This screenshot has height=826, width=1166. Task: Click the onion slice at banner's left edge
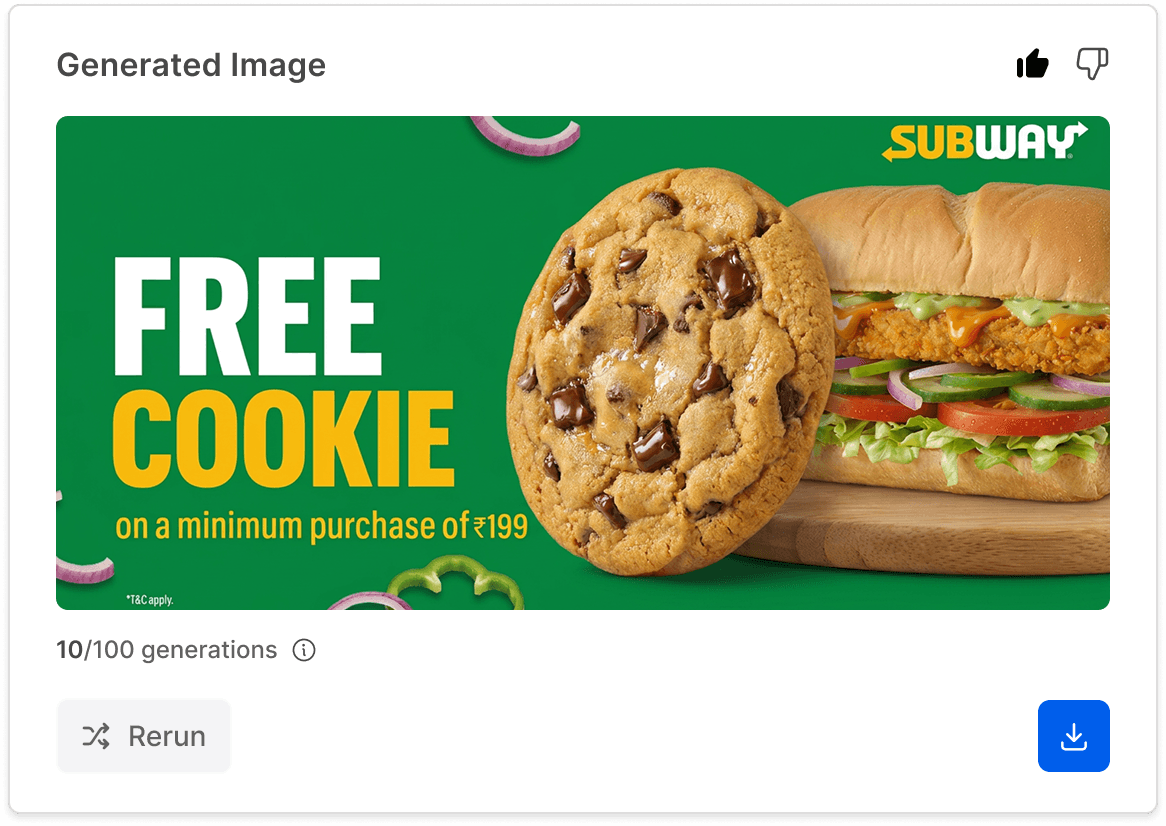click(x=84, y=570)
